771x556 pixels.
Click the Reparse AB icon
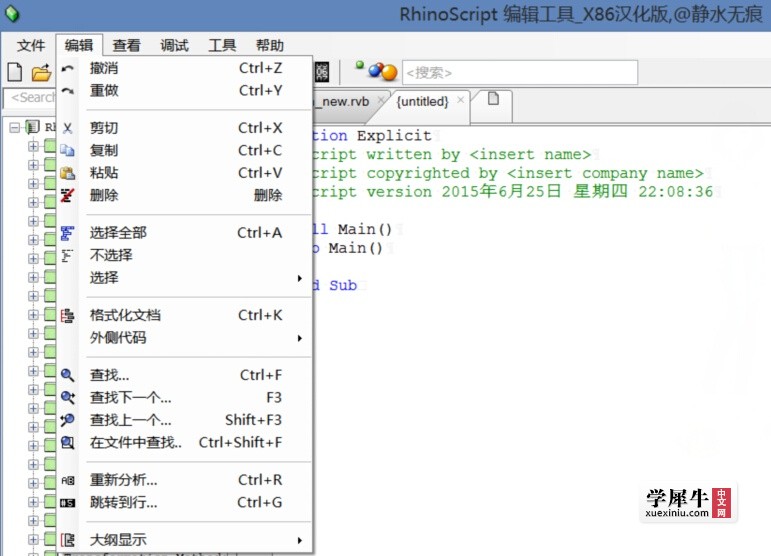(68, 480)
